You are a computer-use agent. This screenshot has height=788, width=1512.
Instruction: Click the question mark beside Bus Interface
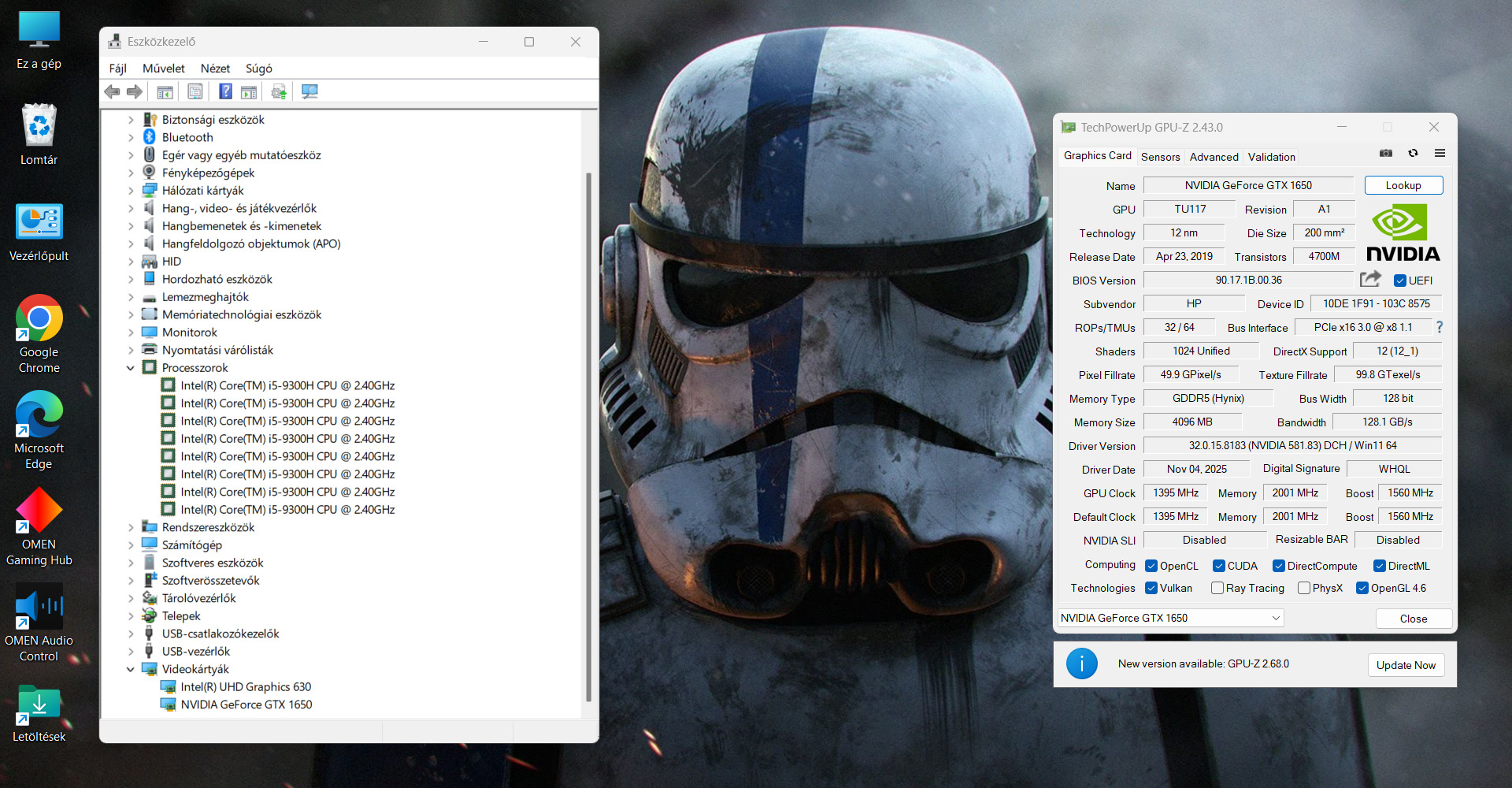[x=1440, y=327]
